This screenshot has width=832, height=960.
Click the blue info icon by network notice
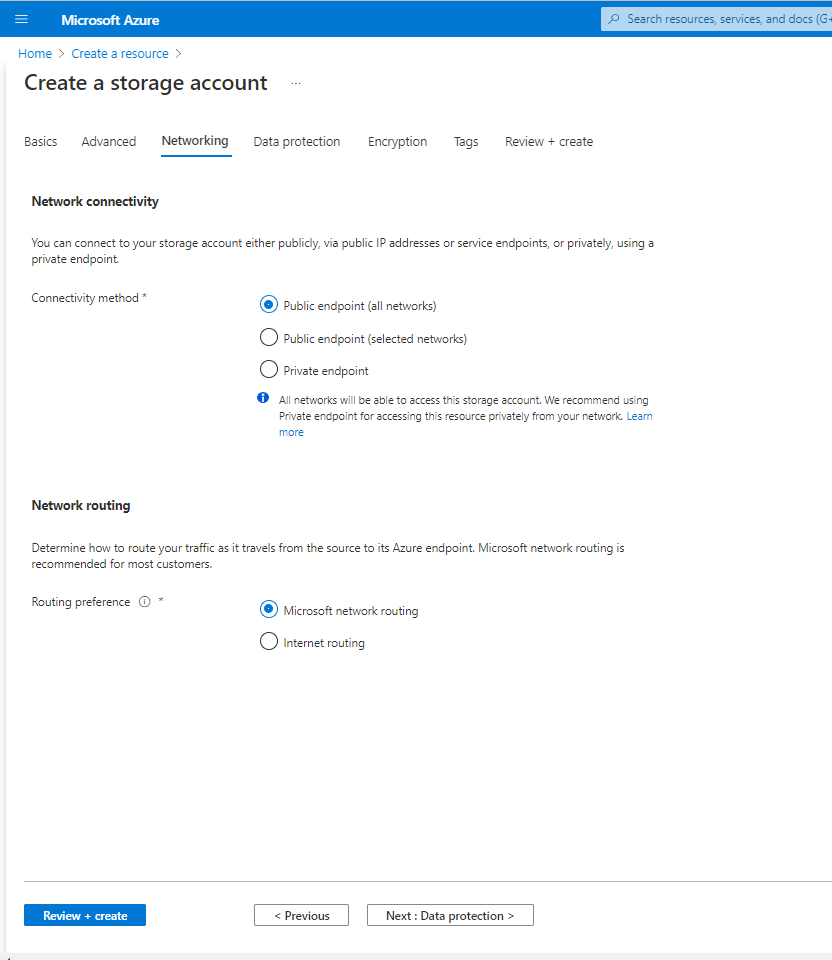(x=264, y=398)
